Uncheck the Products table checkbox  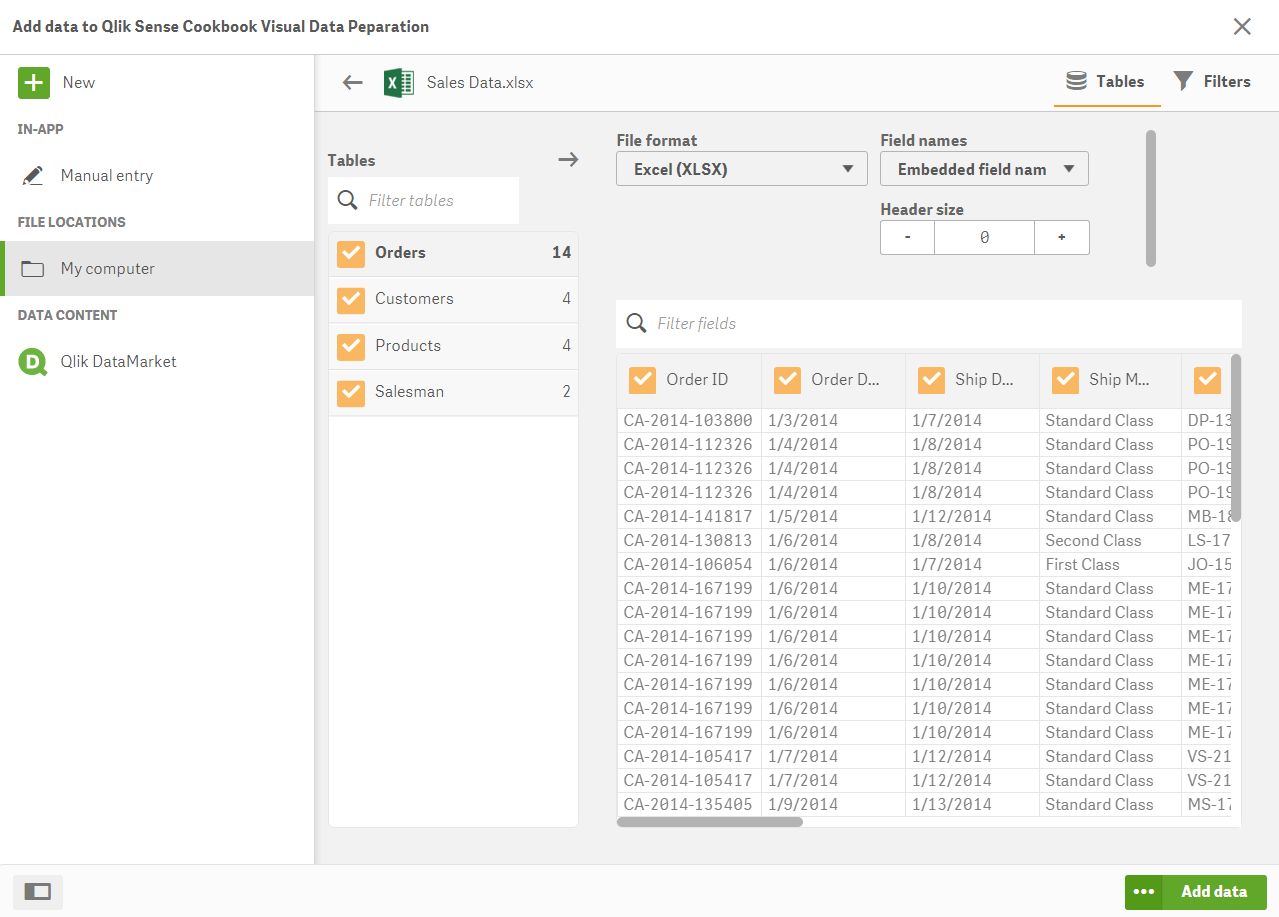tap(351, 346)
